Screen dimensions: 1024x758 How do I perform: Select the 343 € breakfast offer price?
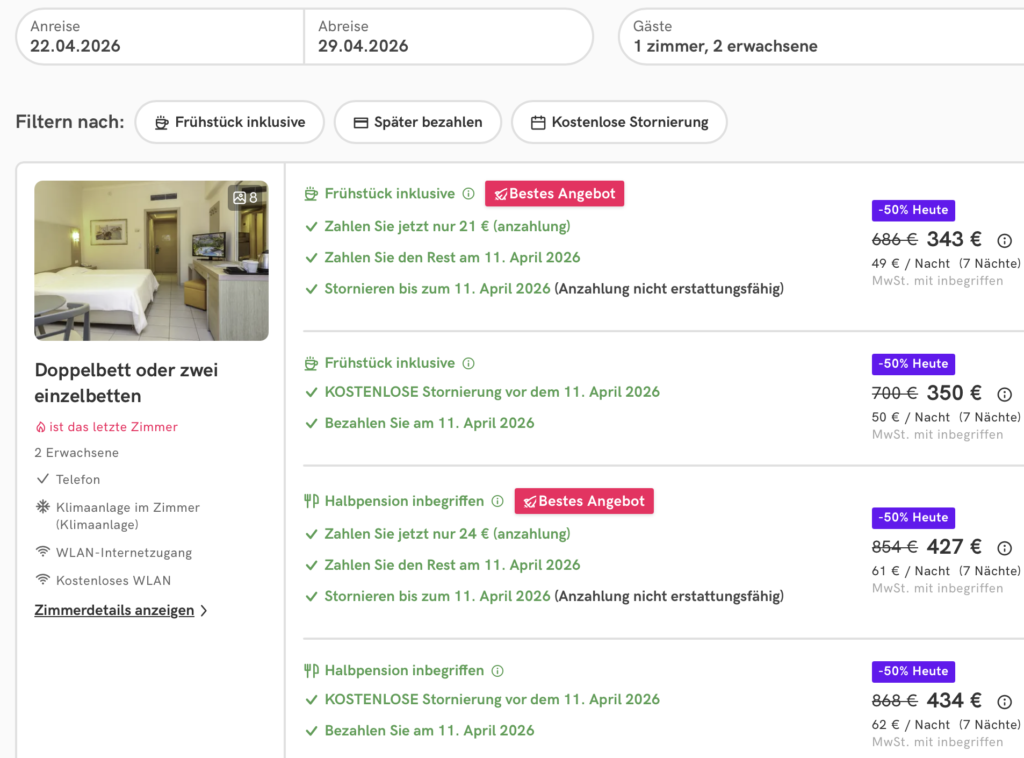coord(953,240)
